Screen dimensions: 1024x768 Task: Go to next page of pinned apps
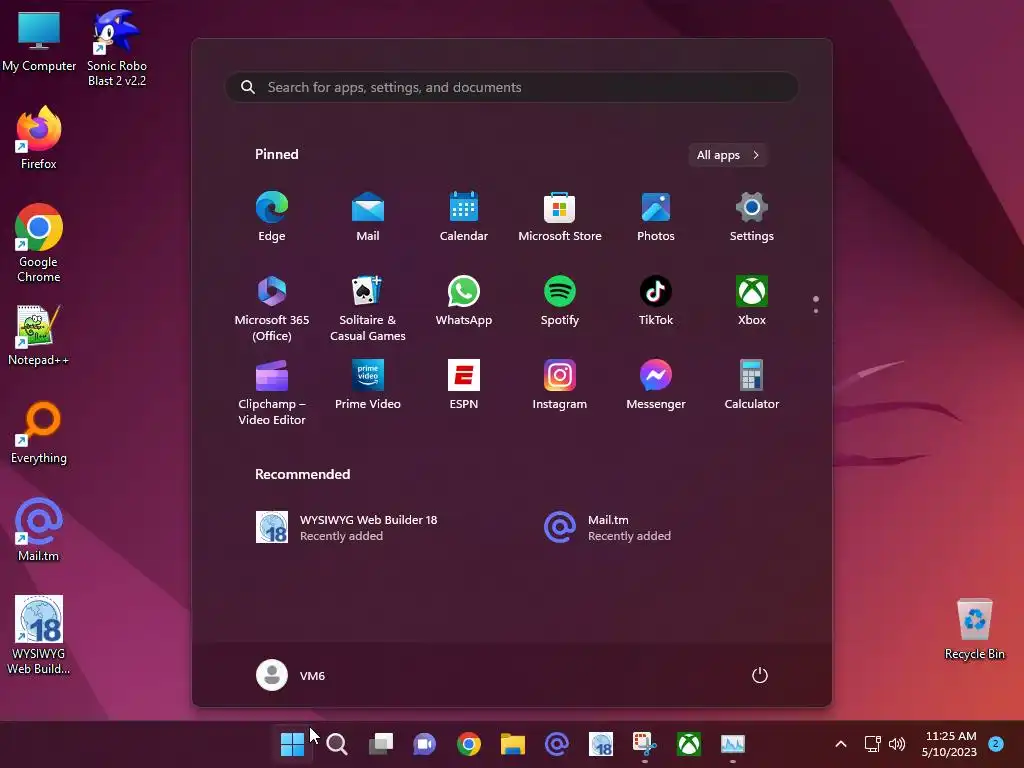click(816, 311)
